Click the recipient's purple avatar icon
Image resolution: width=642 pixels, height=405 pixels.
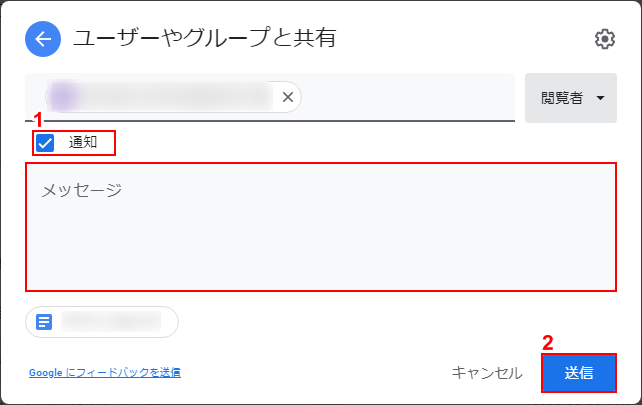[64, 97]
